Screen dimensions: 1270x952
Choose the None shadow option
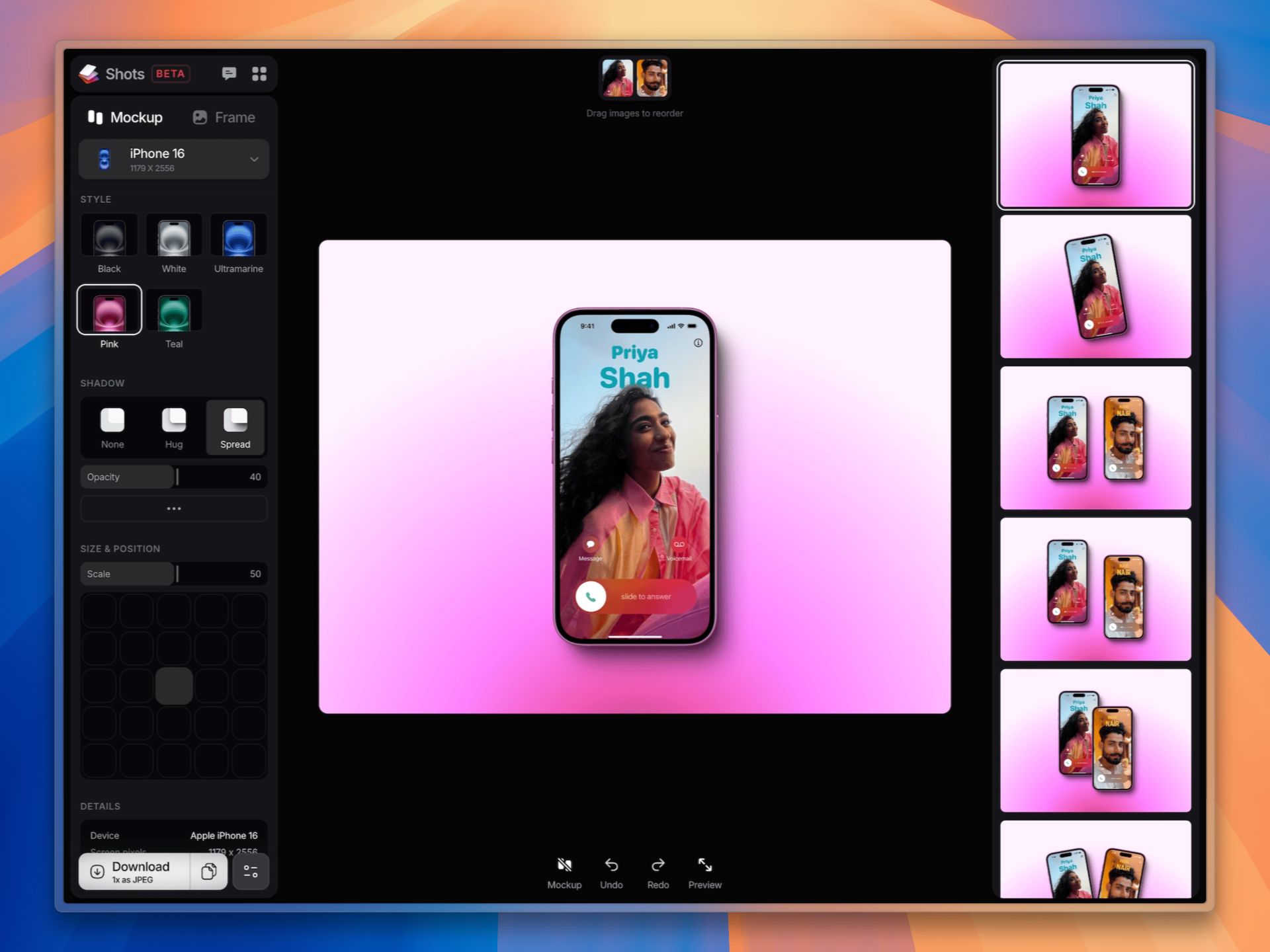[x=112, y=427]
